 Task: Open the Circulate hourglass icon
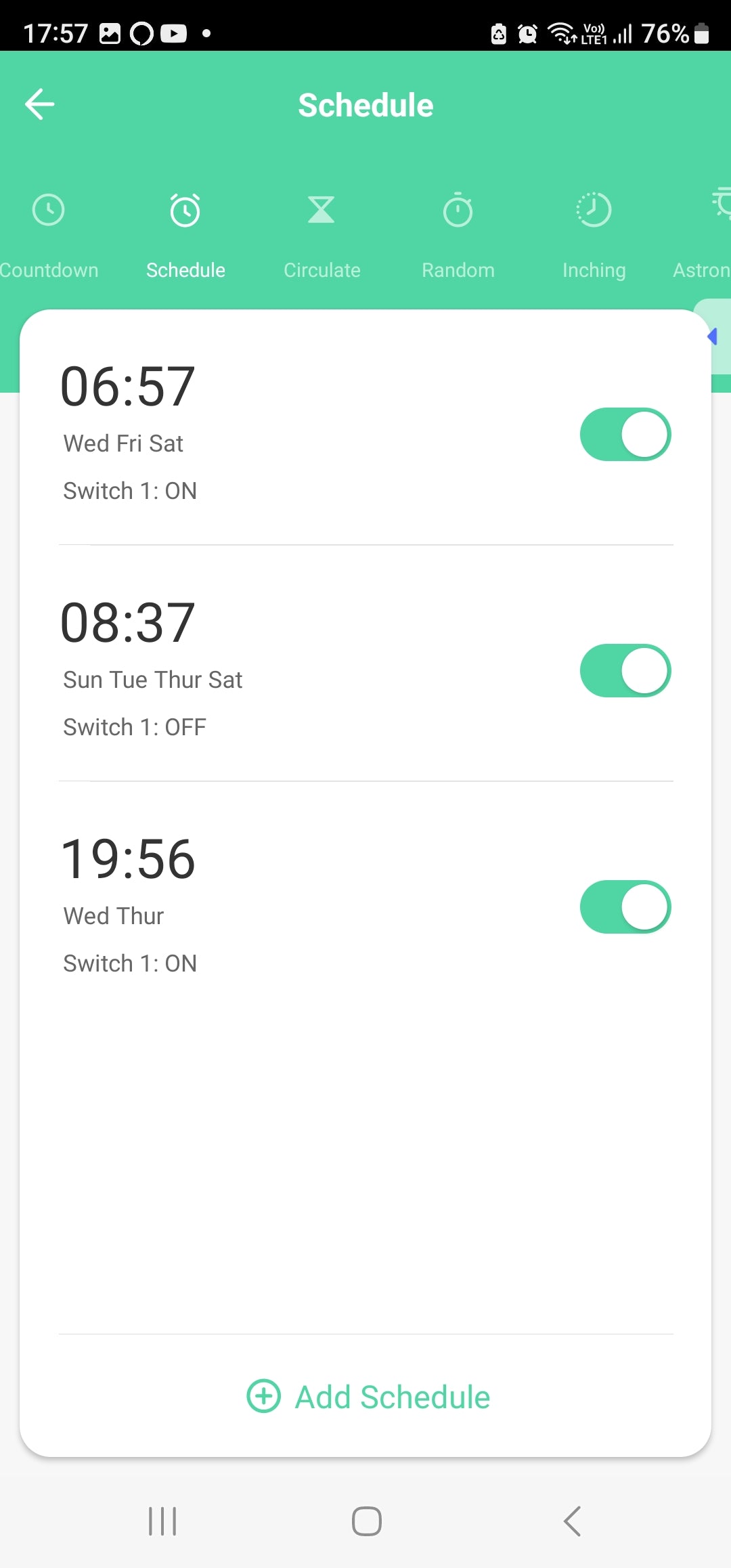[x=322, y=210]
